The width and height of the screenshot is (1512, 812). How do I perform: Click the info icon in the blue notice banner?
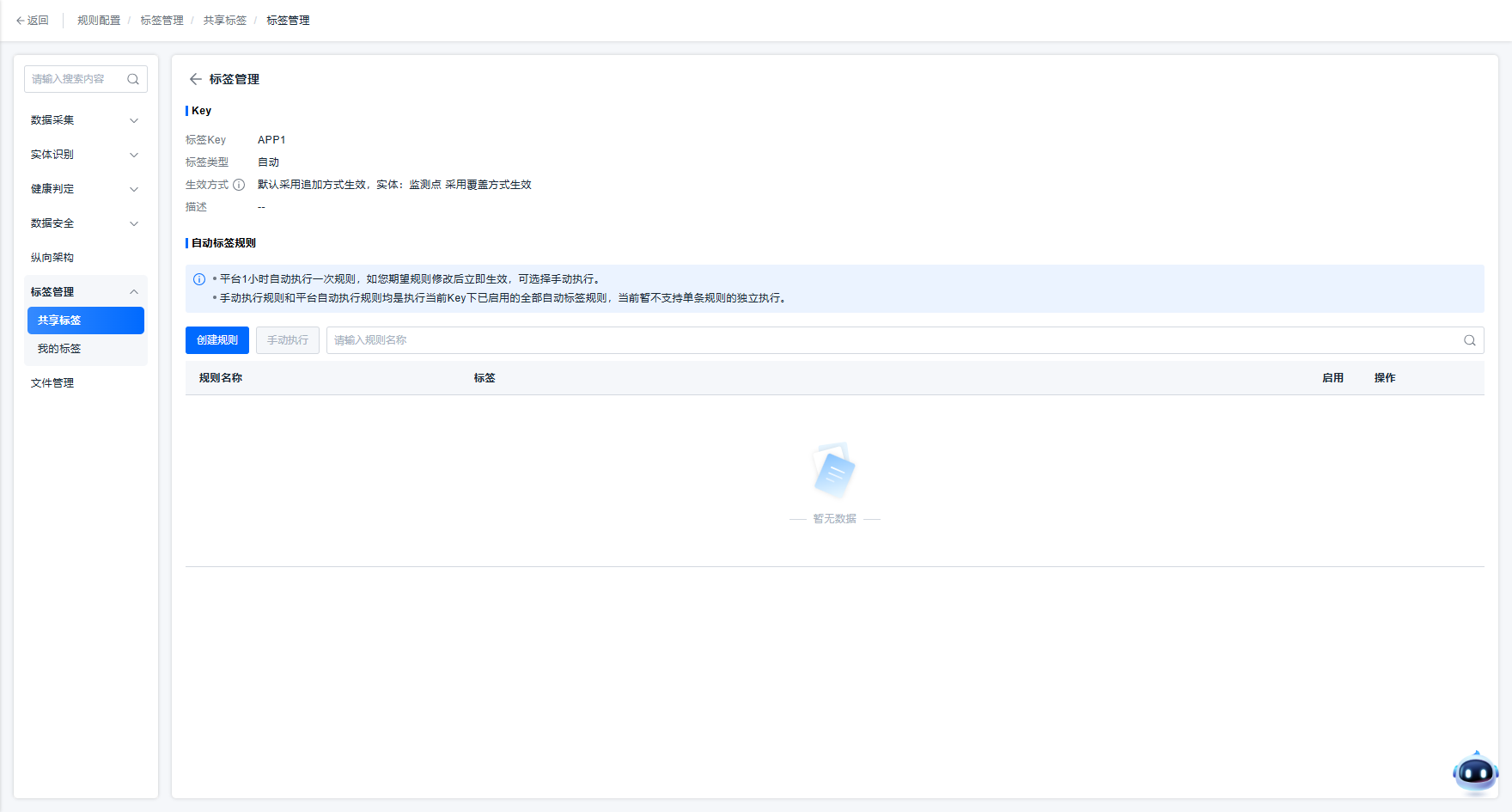coord(199,279)
